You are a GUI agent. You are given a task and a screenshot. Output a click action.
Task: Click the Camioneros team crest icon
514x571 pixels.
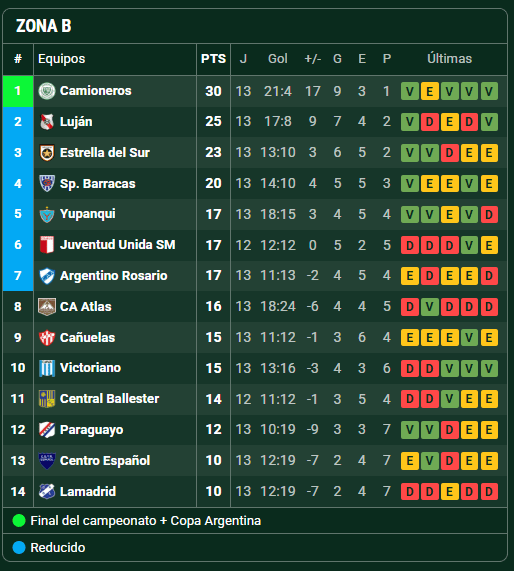click(x=47, y=91)
